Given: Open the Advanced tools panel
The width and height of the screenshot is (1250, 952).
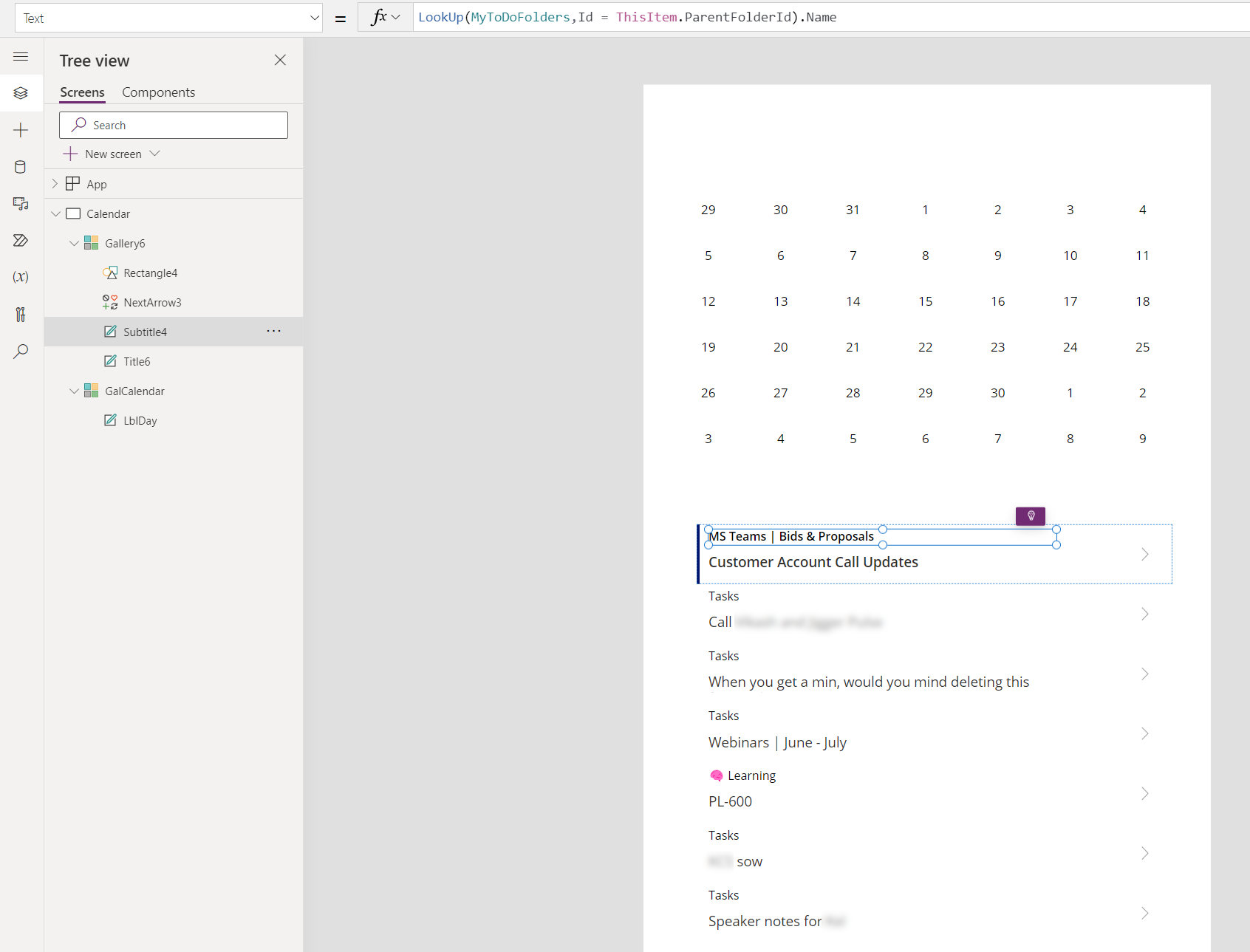Looking at the screenshot, I should pyautogui.click(x=21, y=315).
